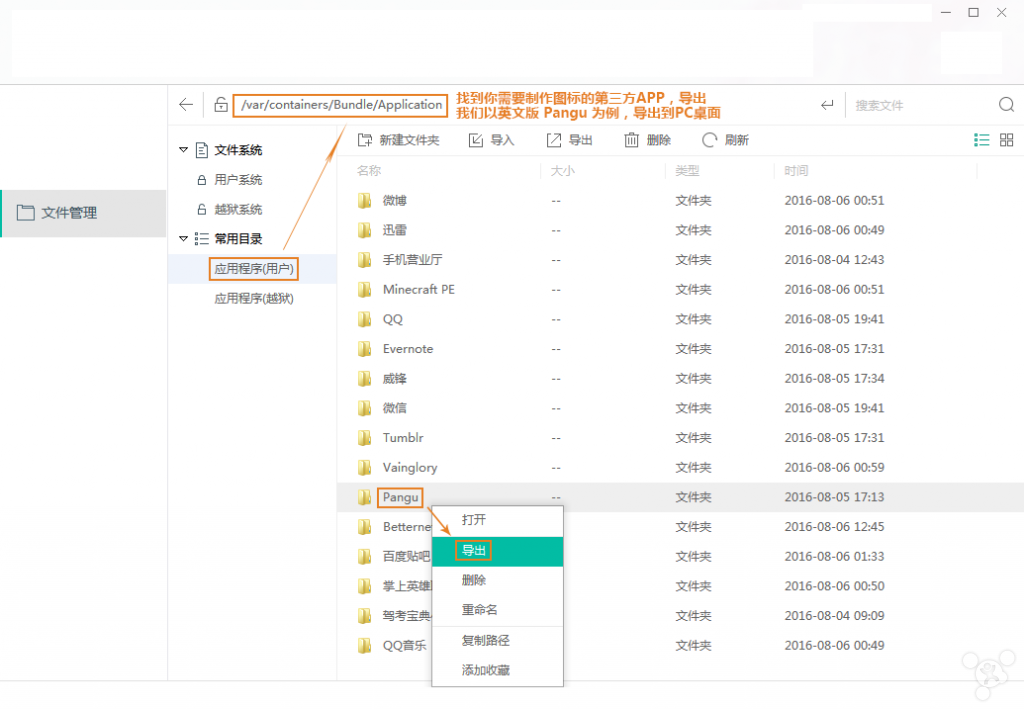This screenshot has height=710, width=1024.
Task: Click the 导出 export toolbar button
Action: coord(569,140)
